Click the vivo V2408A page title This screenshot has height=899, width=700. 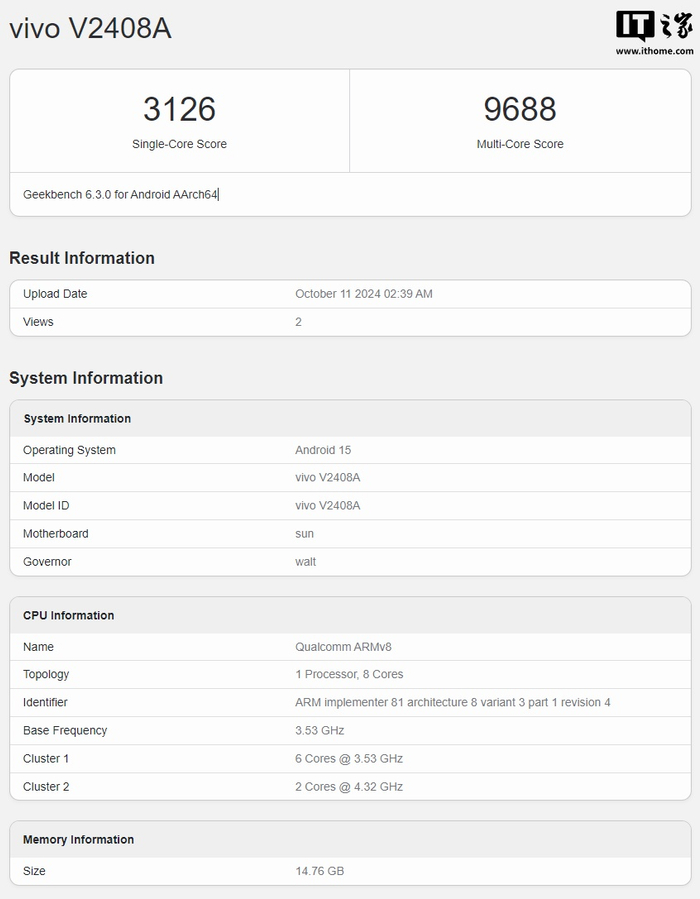90,29
